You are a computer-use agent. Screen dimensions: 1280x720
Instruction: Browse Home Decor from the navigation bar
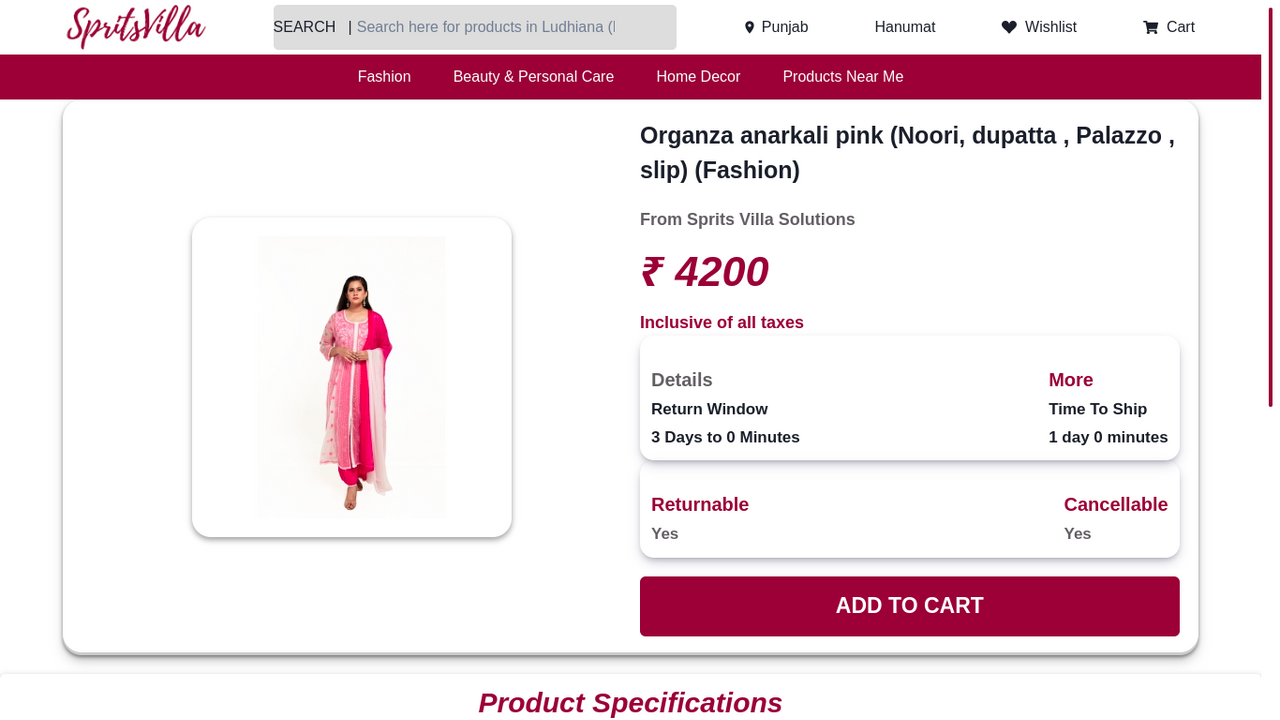tap(698, 76)
